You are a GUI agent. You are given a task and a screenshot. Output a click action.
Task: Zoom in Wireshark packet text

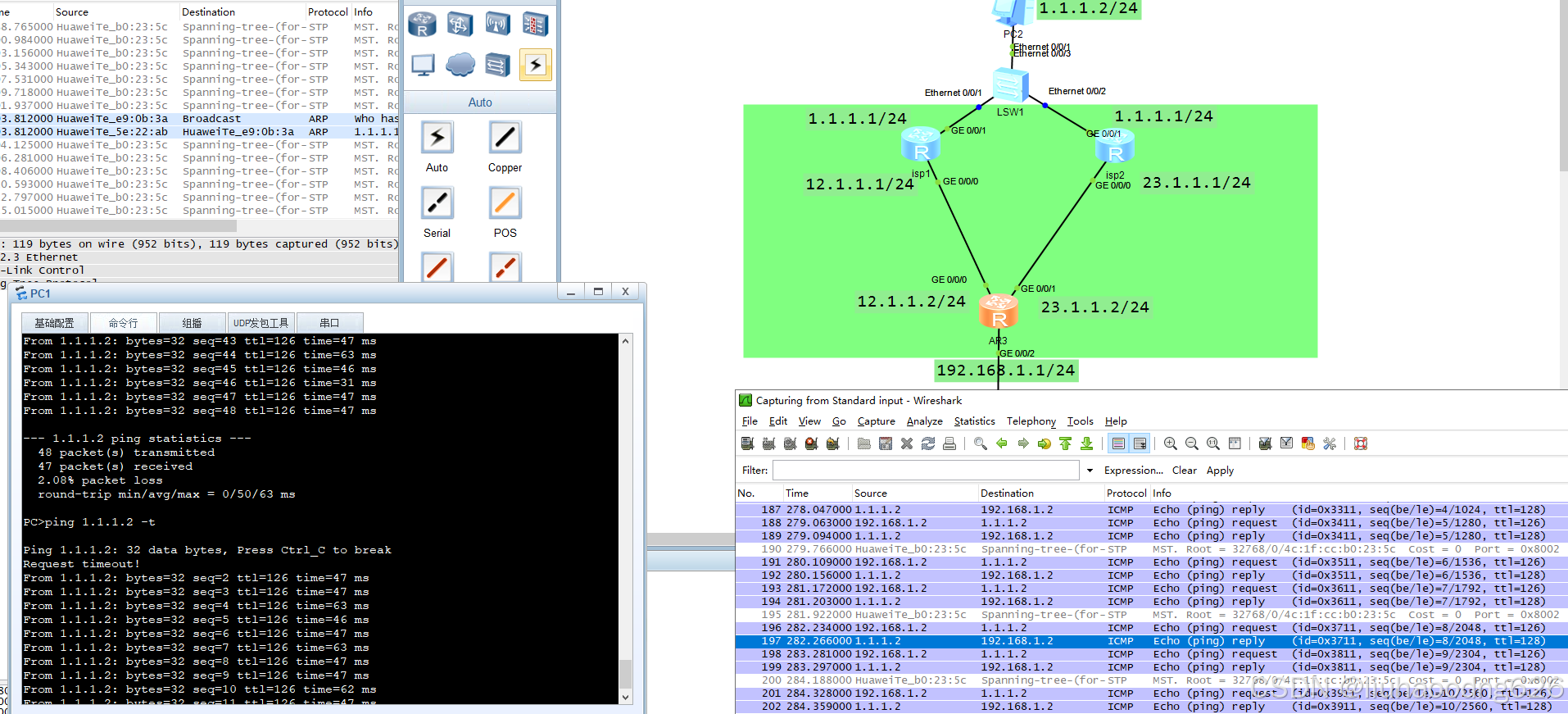pyautogui.click(x=1171, y=443)
